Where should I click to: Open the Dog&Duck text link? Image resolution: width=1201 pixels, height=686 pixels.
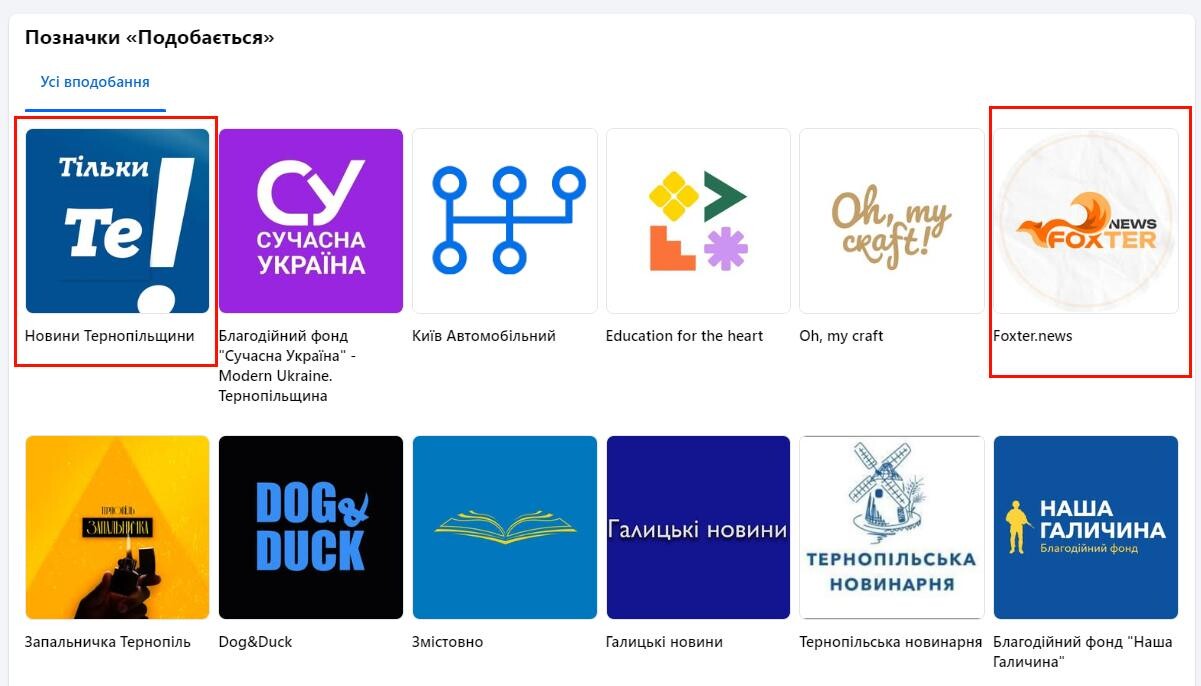click(256, 642)
